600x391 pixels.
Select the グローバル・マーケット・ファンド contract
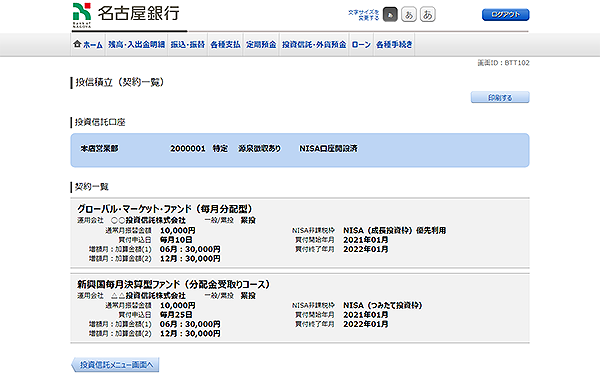click(x=300, y=233)
